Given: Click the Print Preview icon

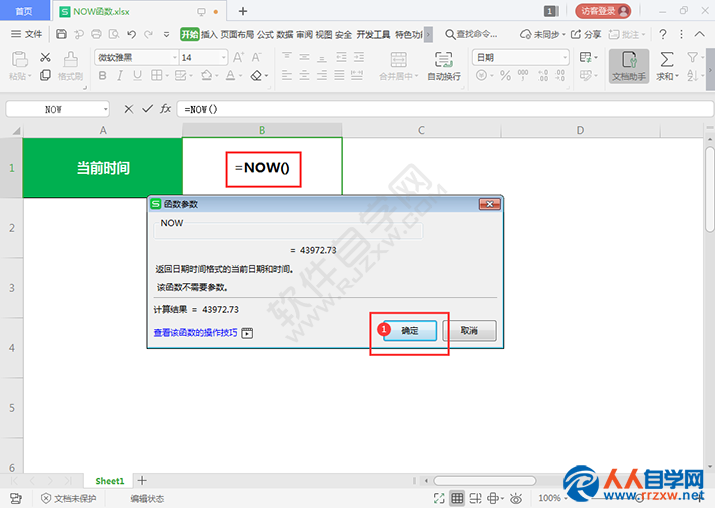Looking at the screenshot, I should pyautogui.click(x=114, y=34).
